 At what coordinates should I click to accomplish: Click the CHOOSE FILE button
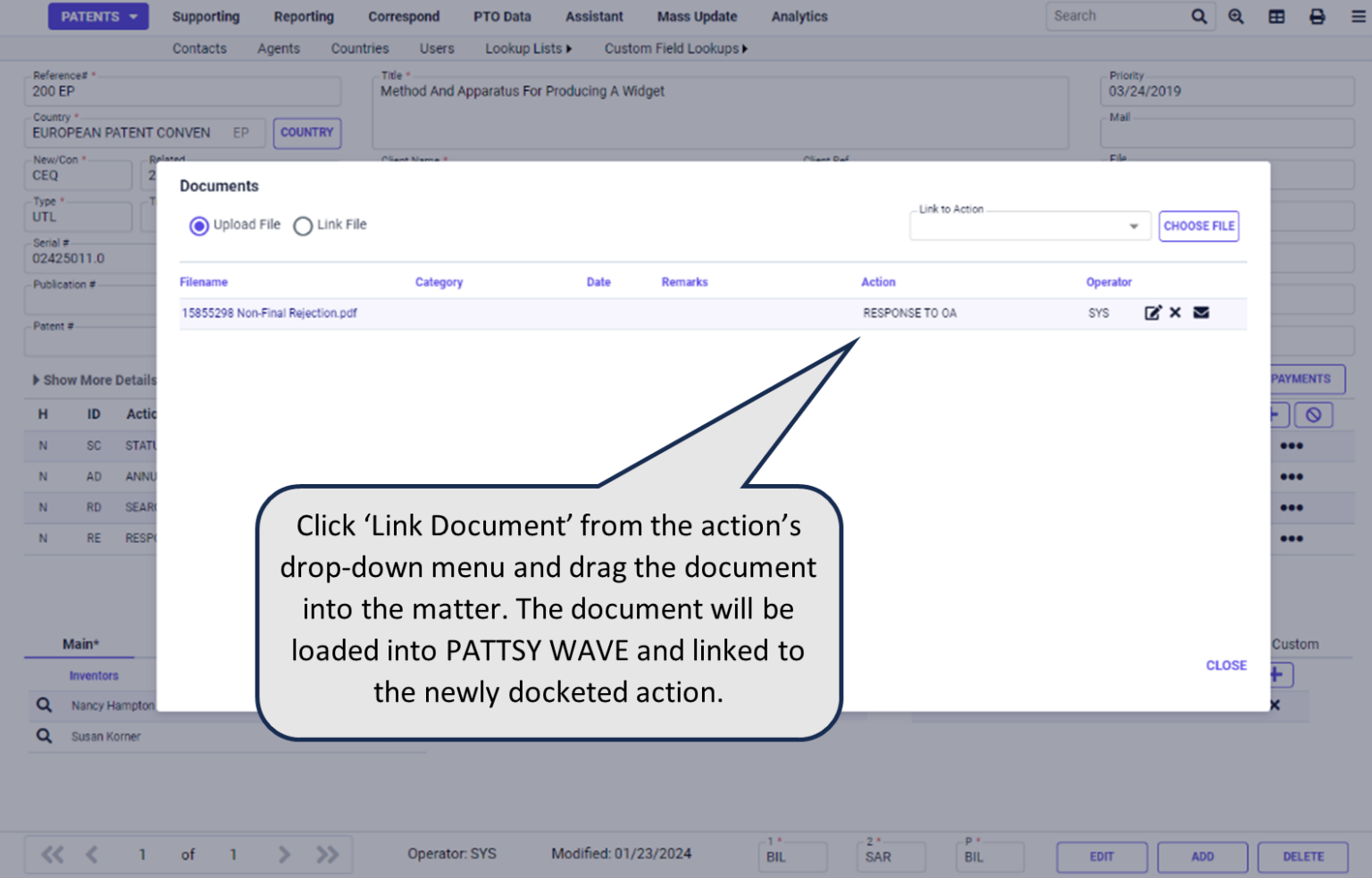tap(1199, 225)
